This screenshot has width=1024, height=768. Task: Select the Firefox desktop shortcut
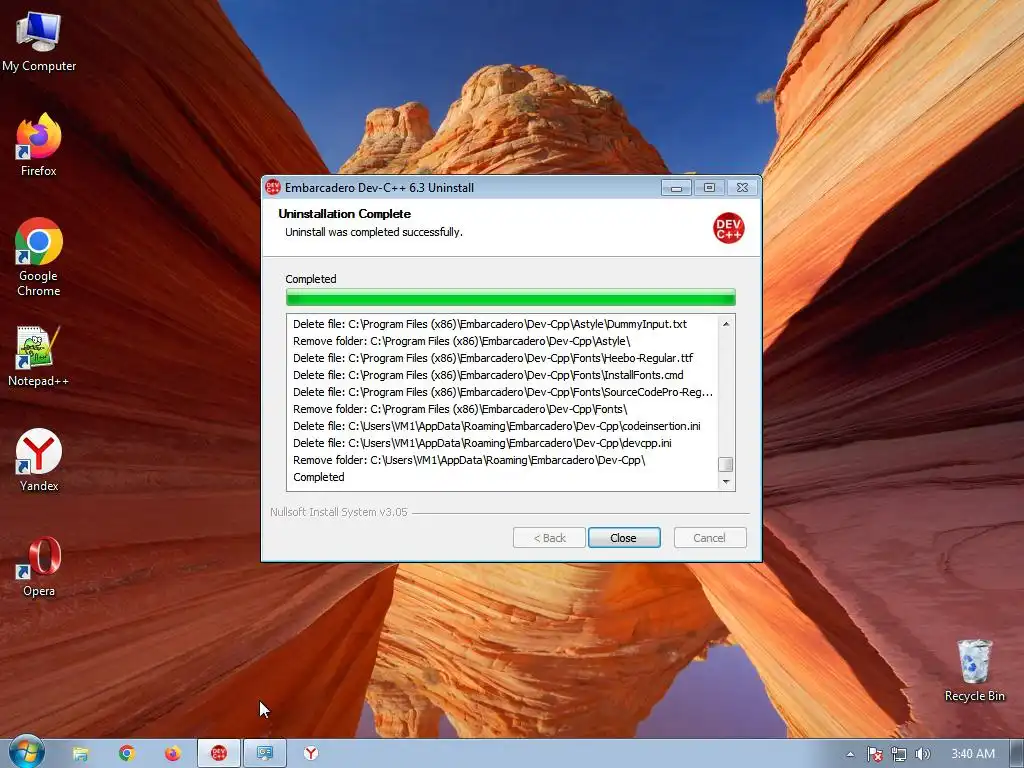[39, 144]
